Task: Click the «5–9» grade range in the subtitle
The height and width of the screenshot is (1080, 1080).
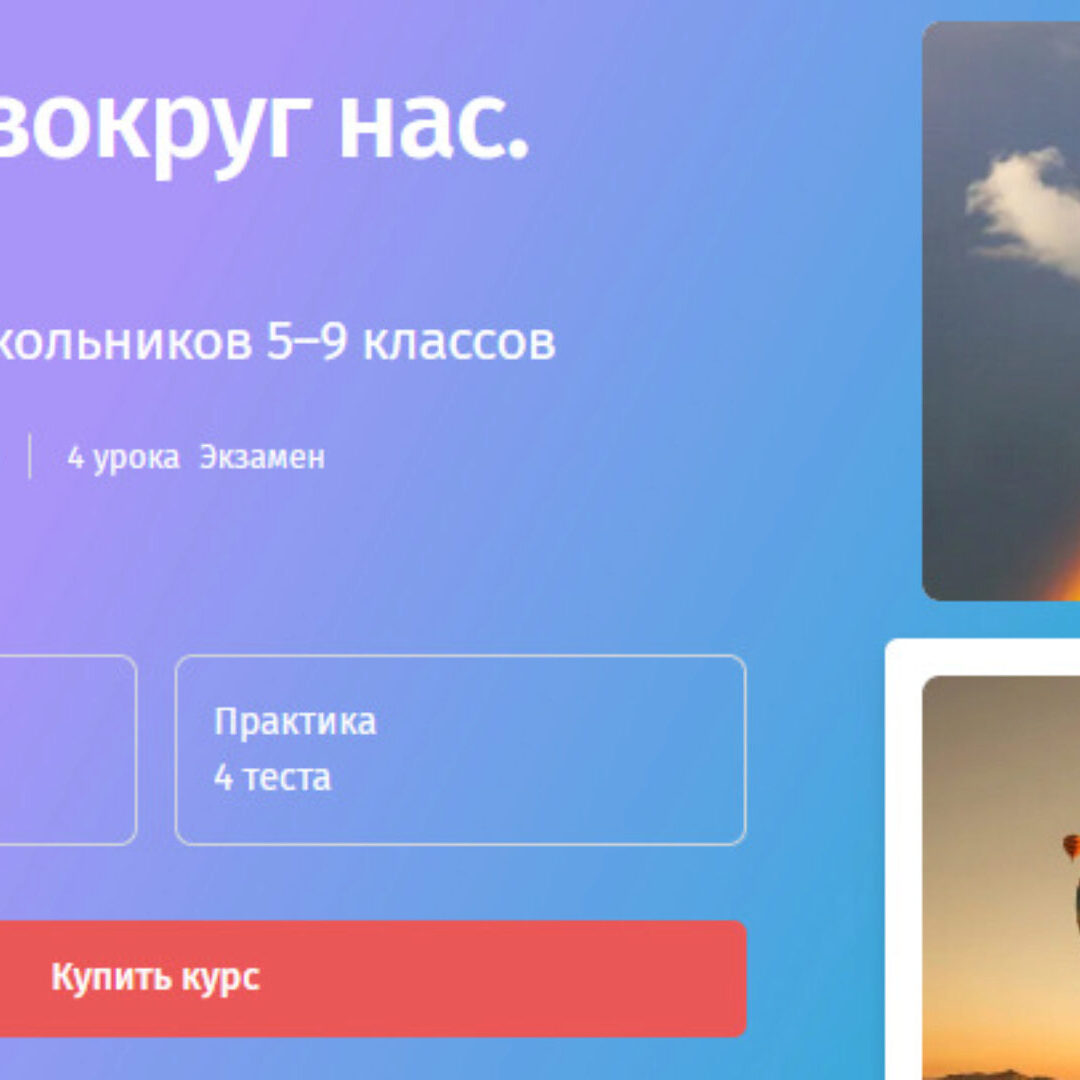Action: pyautogui.click(x=306, y=342)
